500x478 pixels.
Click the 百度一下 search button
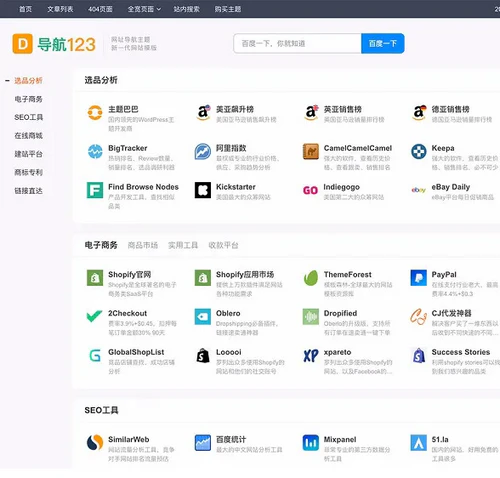[x=383, y=43]
